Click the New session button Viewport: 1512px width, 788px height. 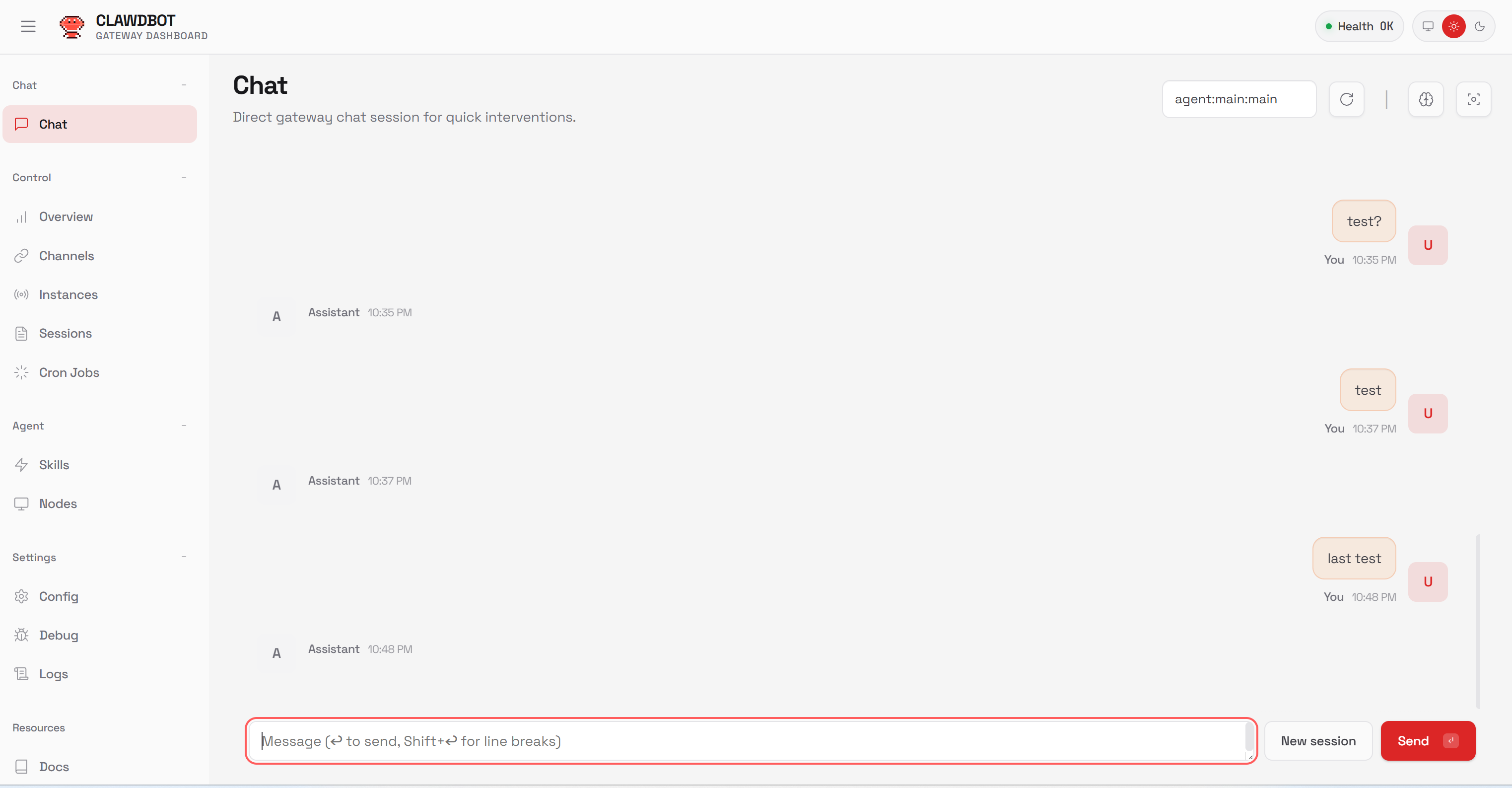[1318, 740]
